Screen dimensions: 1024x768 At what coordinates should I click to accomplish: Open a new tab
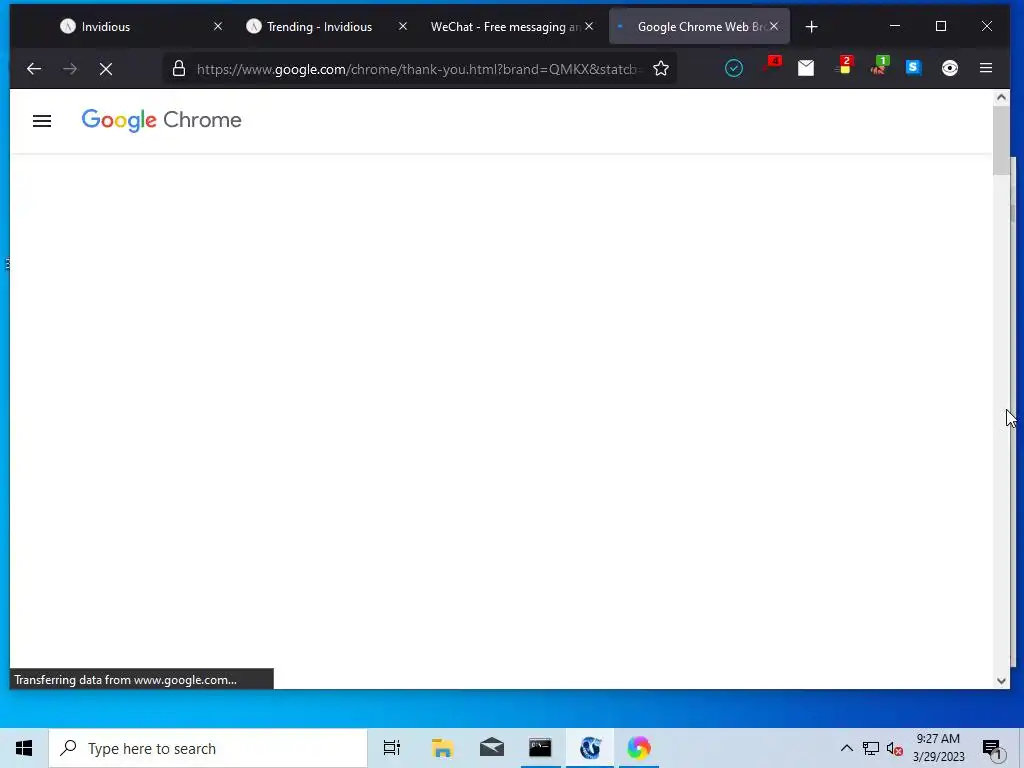pos(811,27)
